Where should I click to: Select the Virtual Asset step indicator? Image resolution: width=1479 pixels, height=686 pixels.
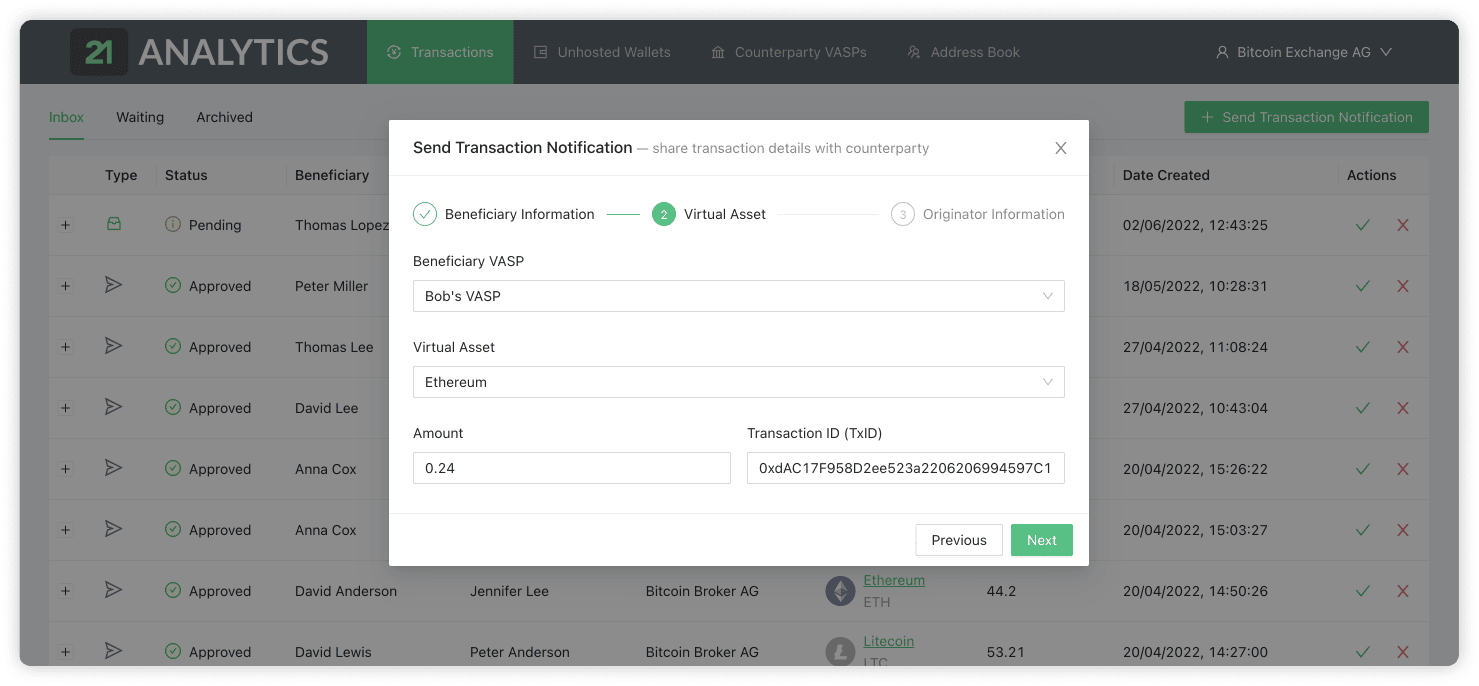pyautogui.click(x=709, y=214)
